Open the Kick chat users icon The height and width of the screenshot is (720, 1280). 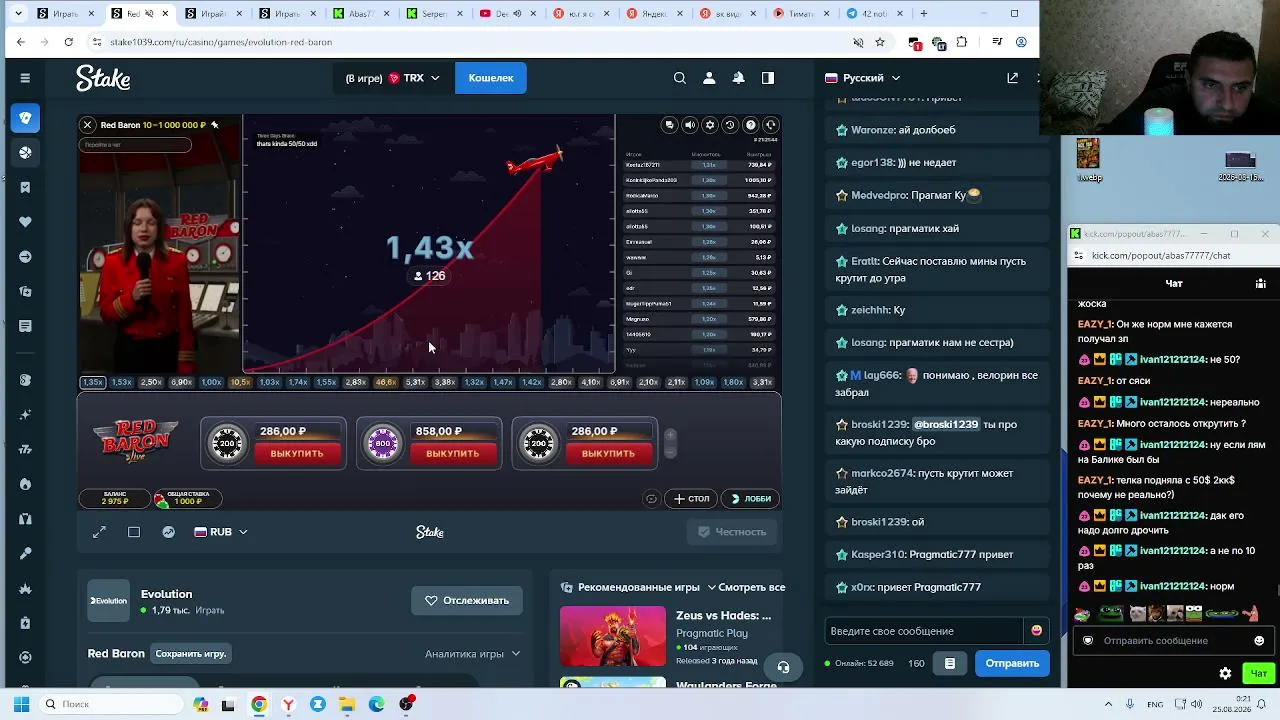[1260, 283]
